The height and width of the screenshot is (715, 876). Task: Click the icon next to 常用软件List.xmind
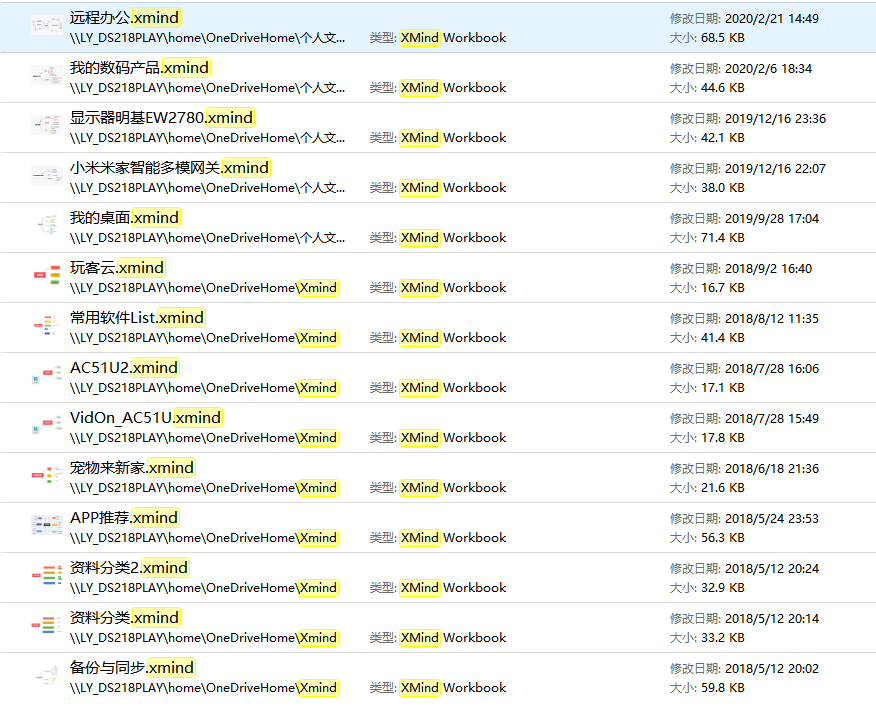[47, 326]
